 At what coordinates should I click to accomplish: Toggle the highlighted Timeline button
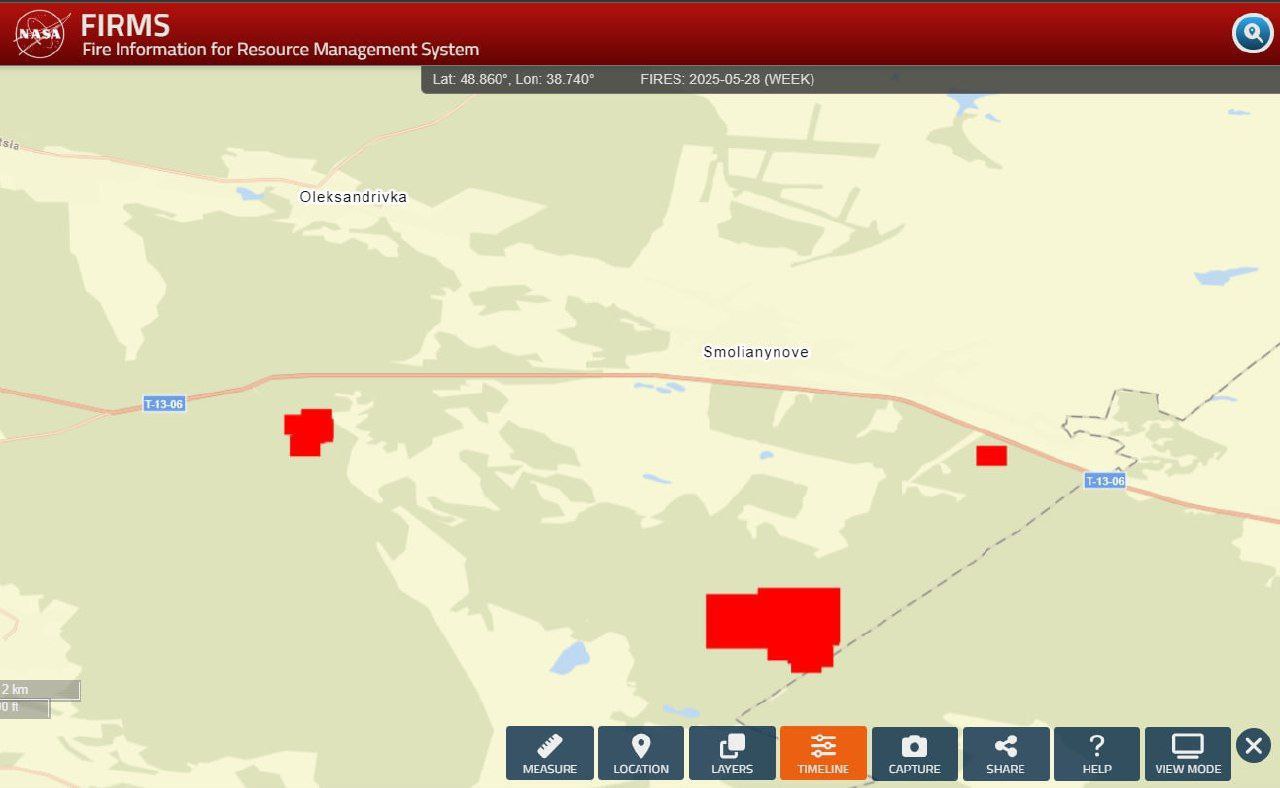click(823, 753)
